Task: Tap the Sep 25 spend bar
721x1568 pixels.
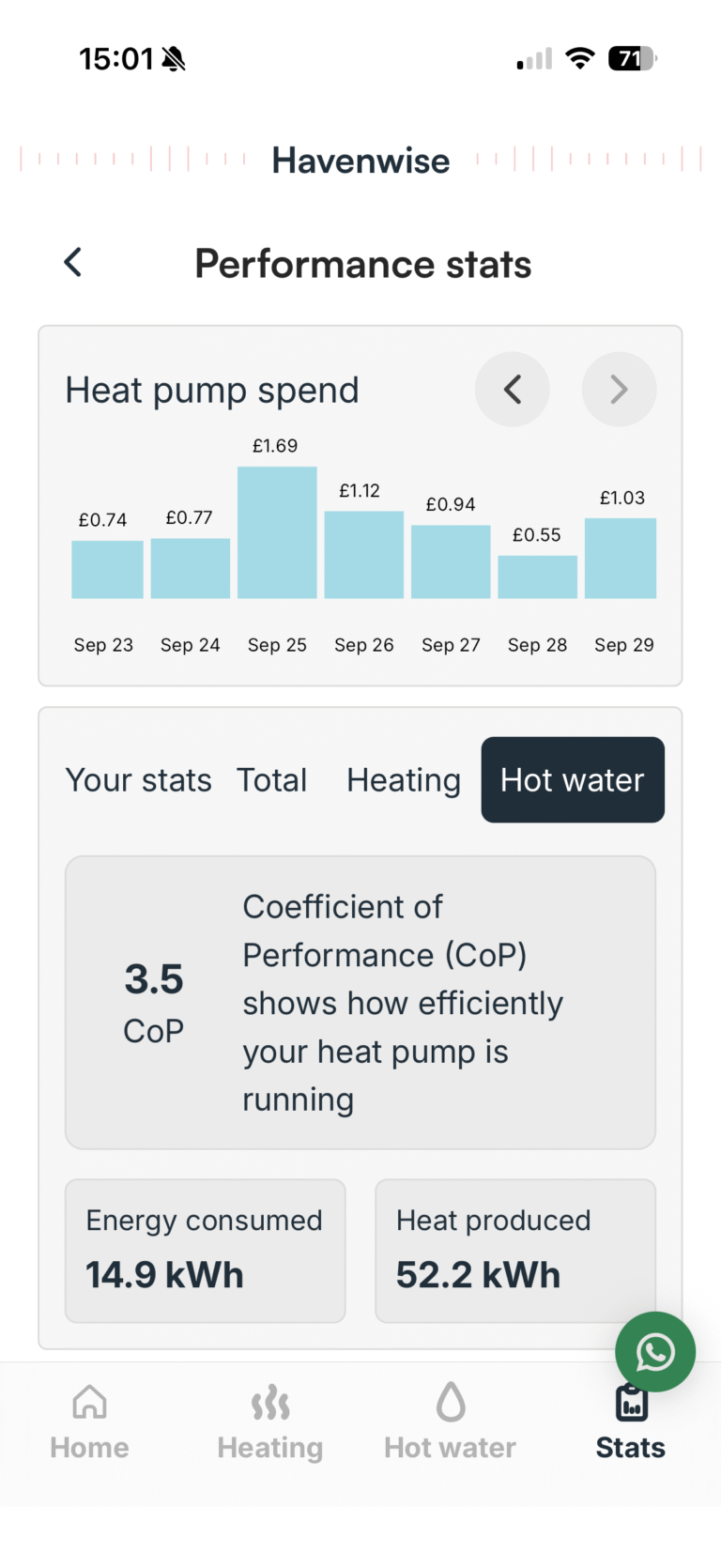Action: (277, 532)
